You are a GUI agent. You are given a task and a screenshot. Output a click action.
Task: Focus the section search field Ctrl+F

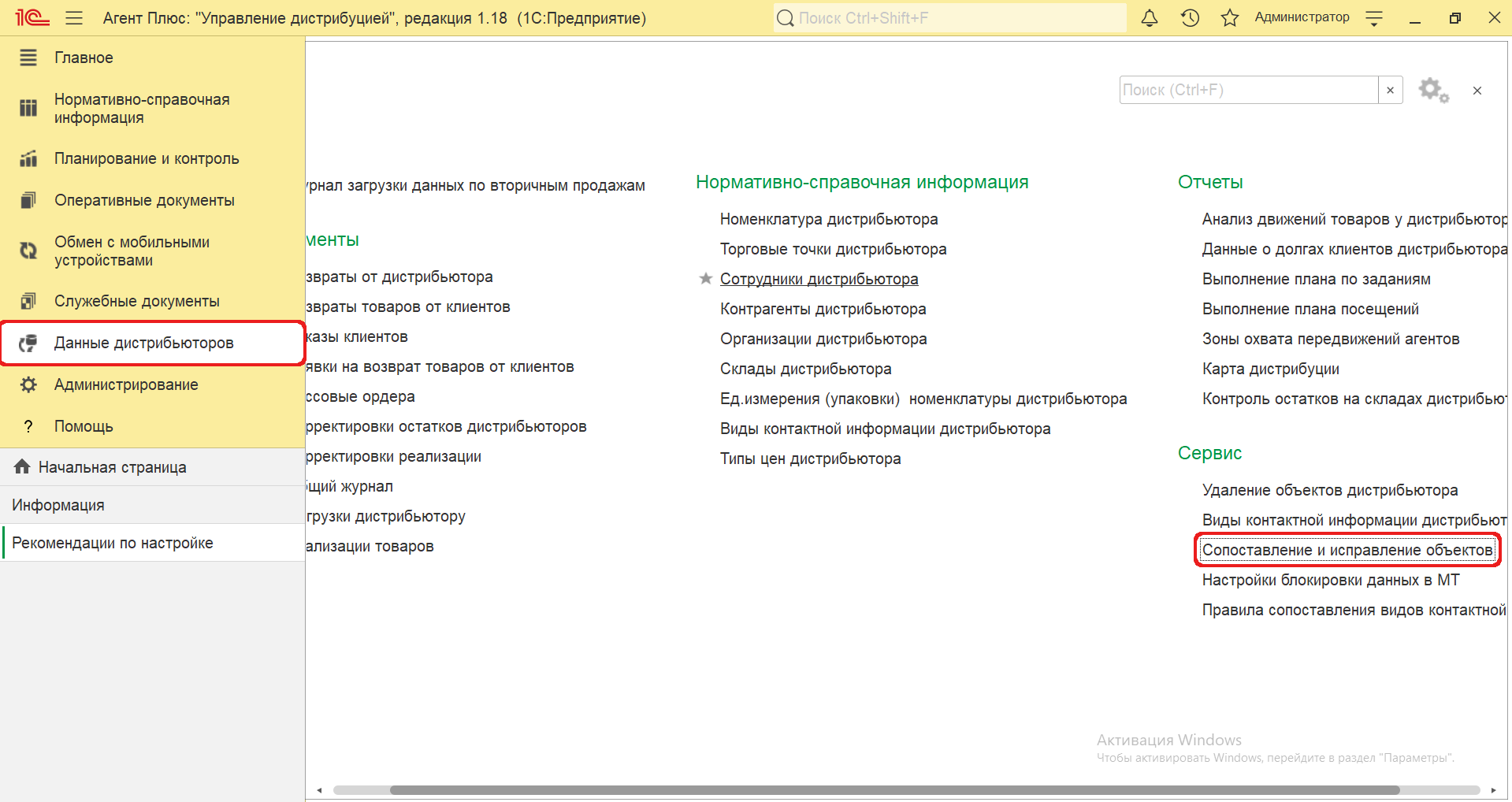[1249, 90]
